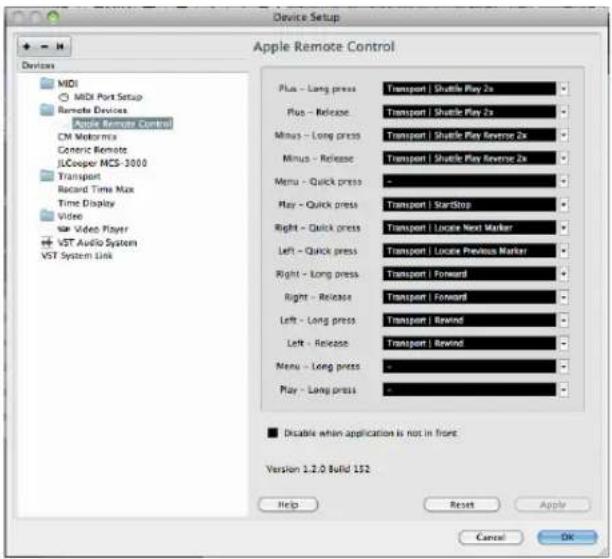Click the 'Transport | StartStop' command field
This screenshot has width=612, height=559.
pos(469,205)
